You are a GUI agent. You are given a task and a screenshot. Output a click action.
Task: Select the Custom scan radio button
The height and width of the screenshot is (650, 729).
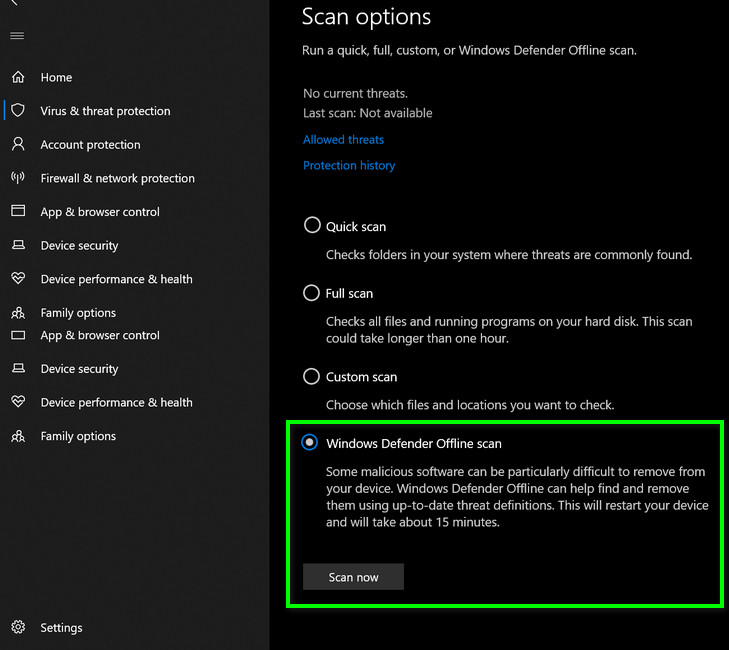click(x=312, y=377)
